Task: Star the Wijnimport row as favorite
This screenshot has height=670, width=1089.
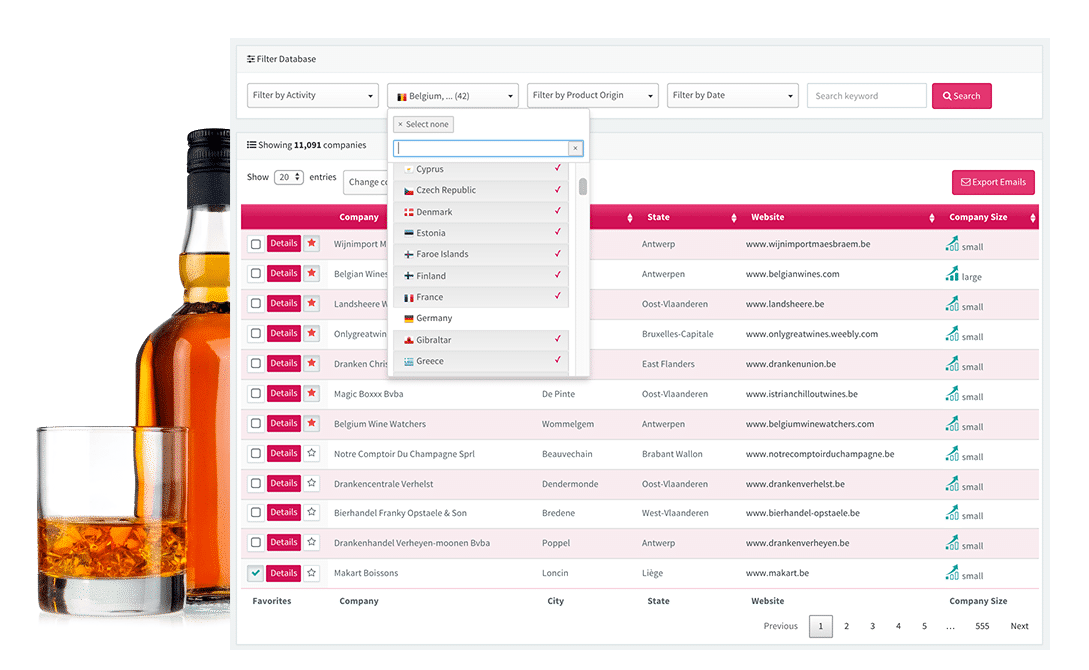Action: click(x=311, y=243)
